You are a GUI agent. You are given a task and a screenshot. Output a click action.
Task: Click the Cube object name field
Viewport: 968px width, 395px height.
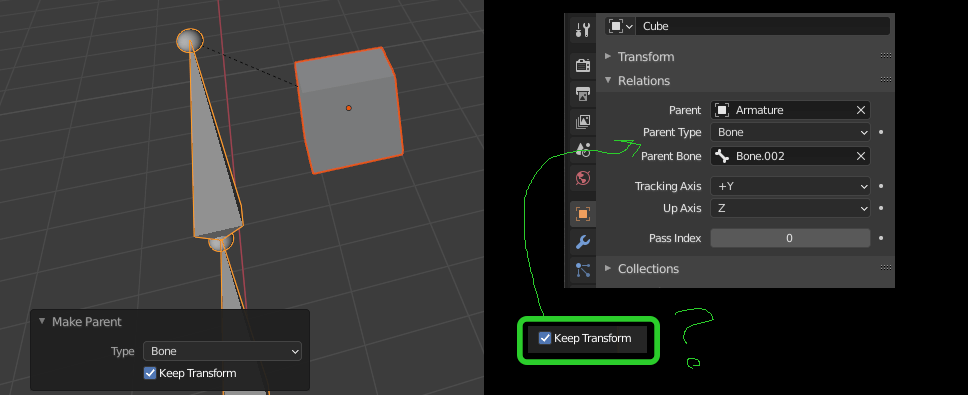[x=762, y=26]
